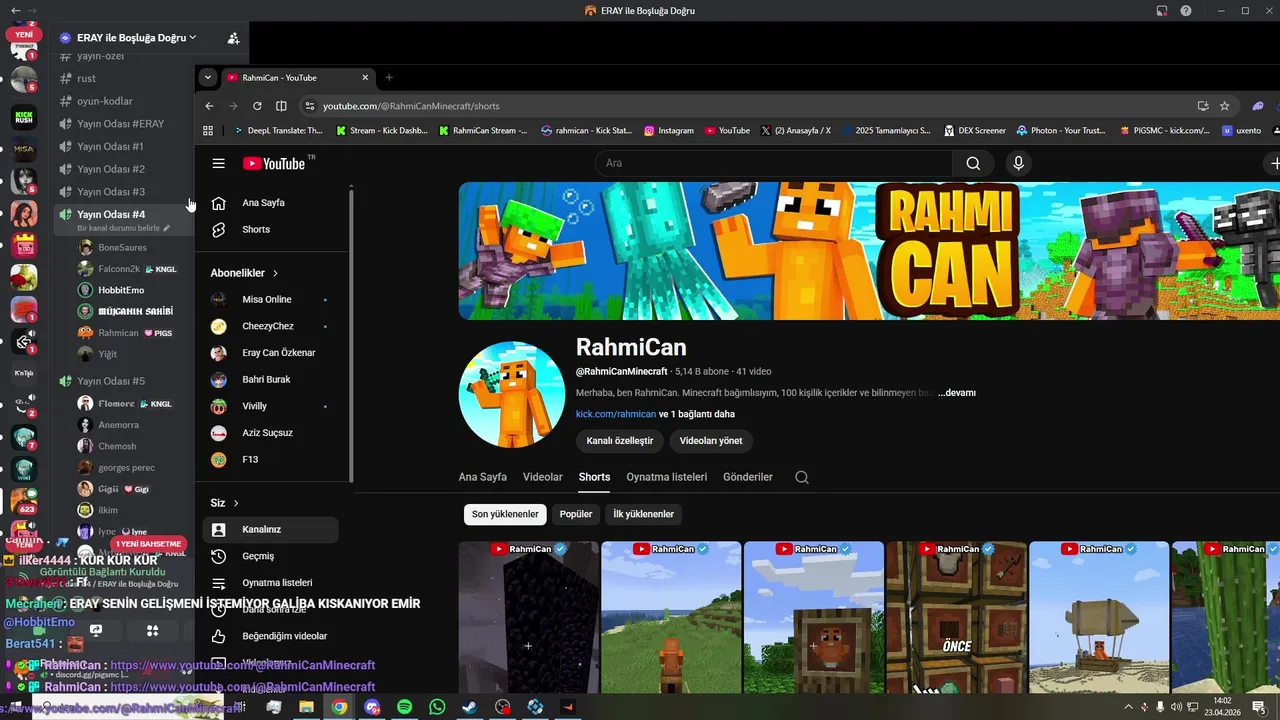The image size is (1280, 720).
Task: Open ERAY ile Boşluğa Doğru server dropdown
Action: click(x=136, y=38)
